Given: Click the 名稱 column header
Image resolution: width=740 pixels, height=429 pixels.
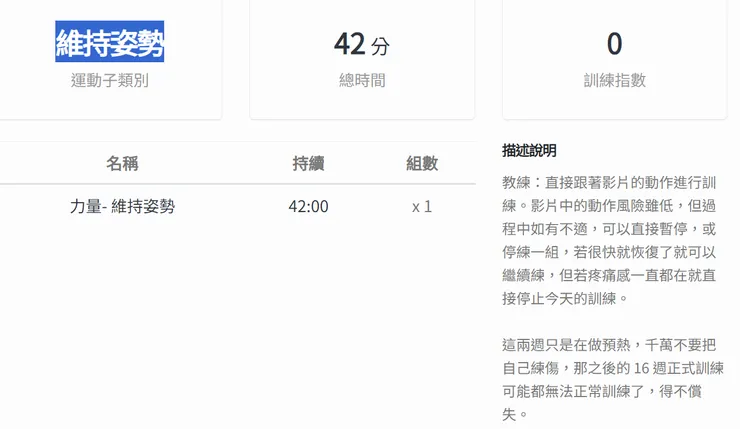Looking at the screenshot, I should click(122, 163).
